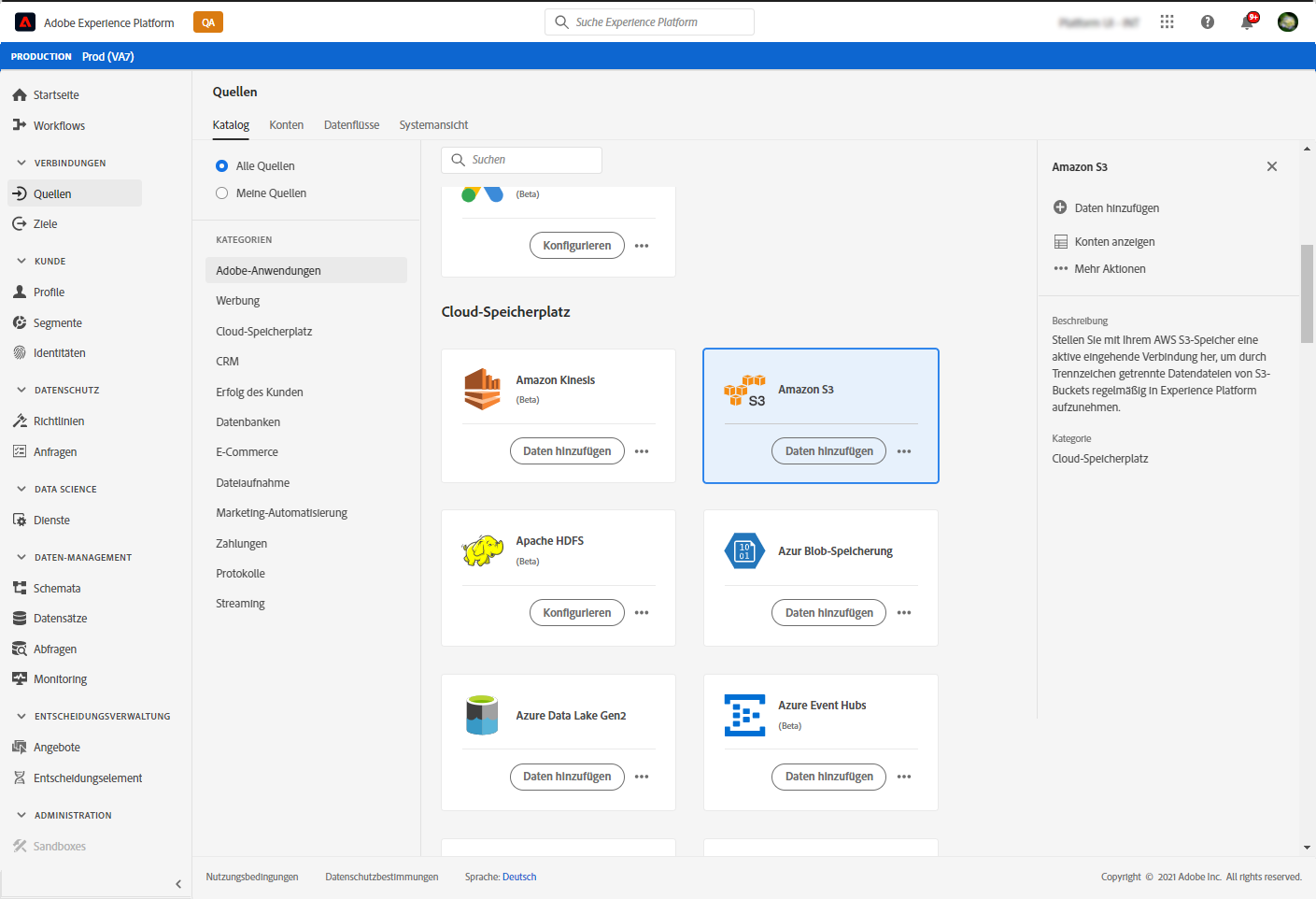
Task: Click the Richtlinien policy icon
Action: tap(20, 421)
